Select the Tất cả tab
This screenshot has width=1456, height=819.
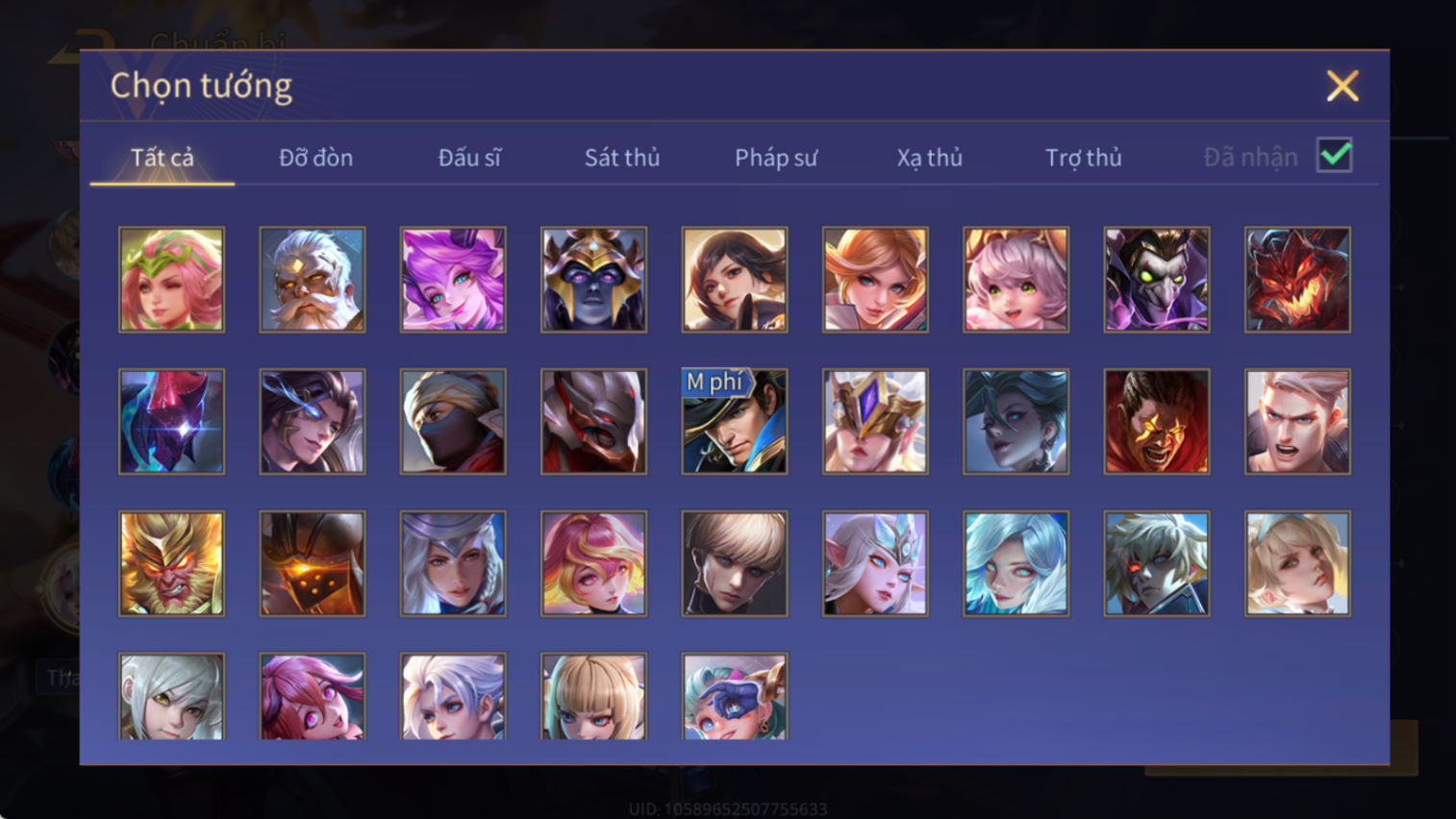(163, 158)
